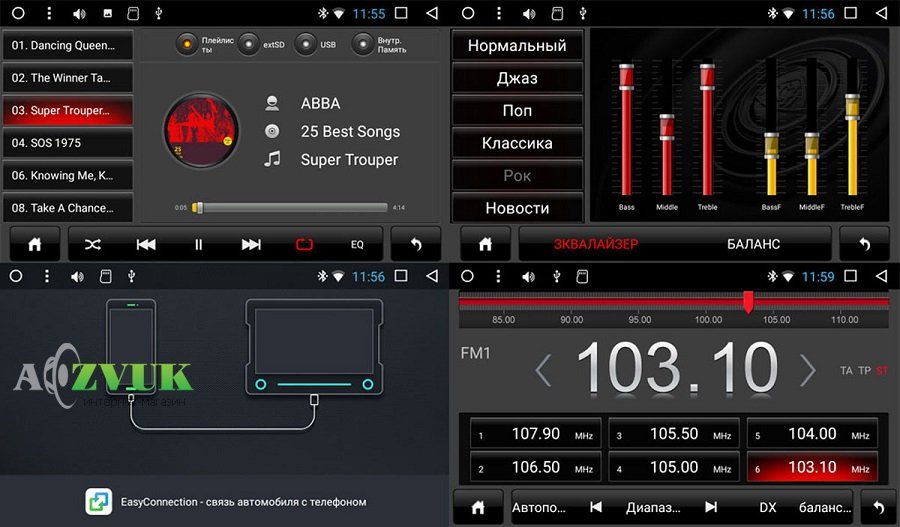
Task: Select Джаз equalizer preset
Action: tap(517, 78)
